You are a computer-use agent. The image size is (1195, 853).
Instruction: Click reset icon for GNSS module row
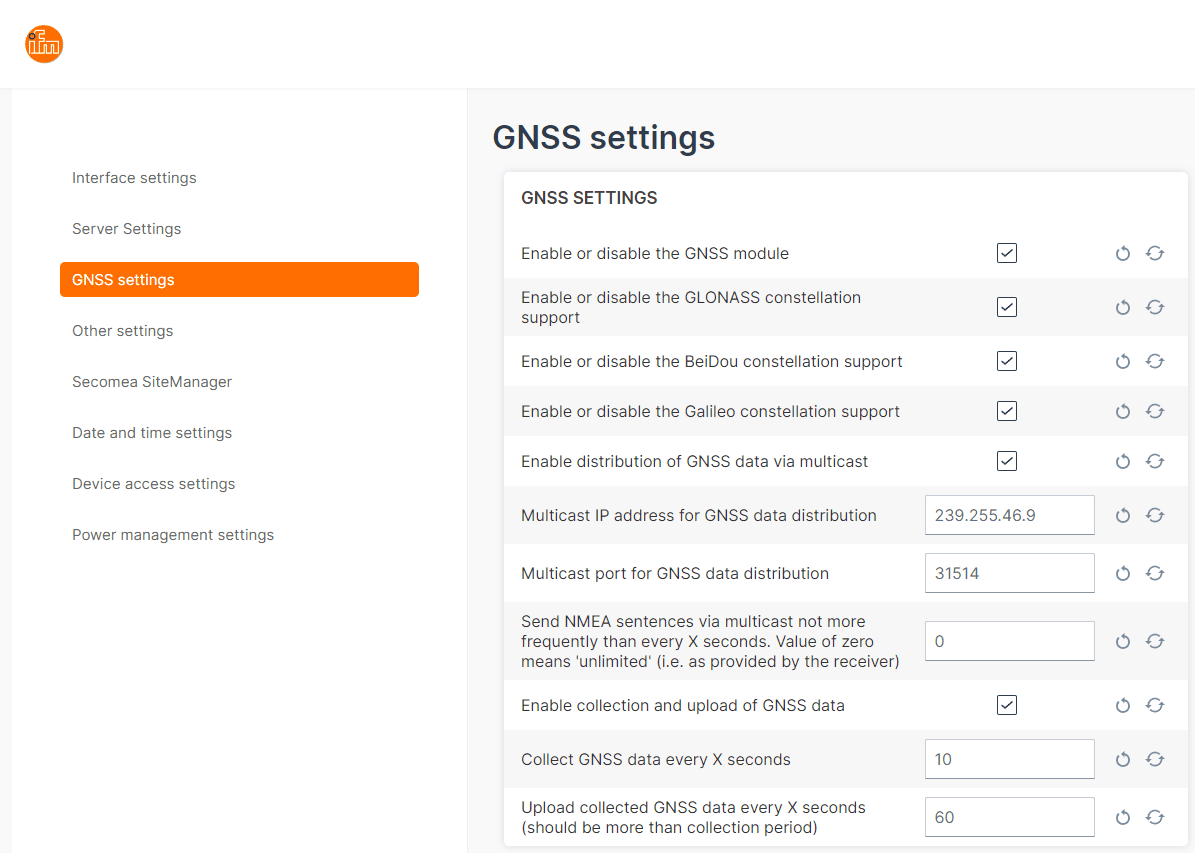coord(1122,254)
